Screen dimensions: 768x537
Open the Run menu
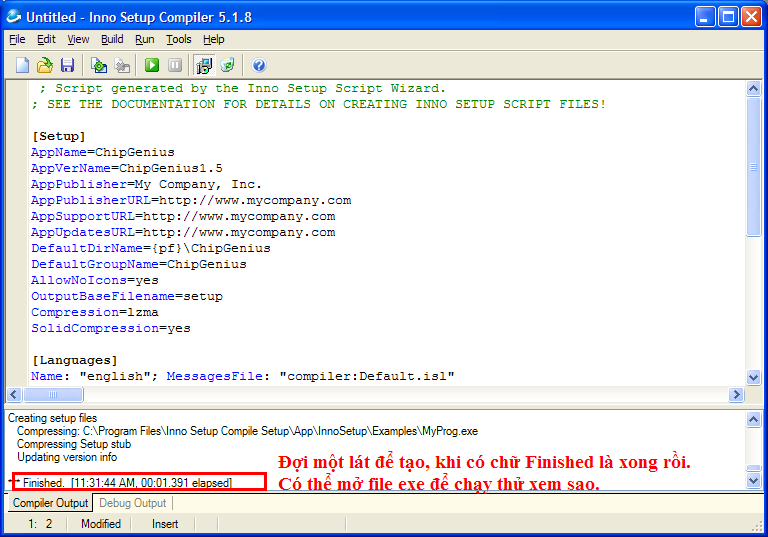click(144, 39)
